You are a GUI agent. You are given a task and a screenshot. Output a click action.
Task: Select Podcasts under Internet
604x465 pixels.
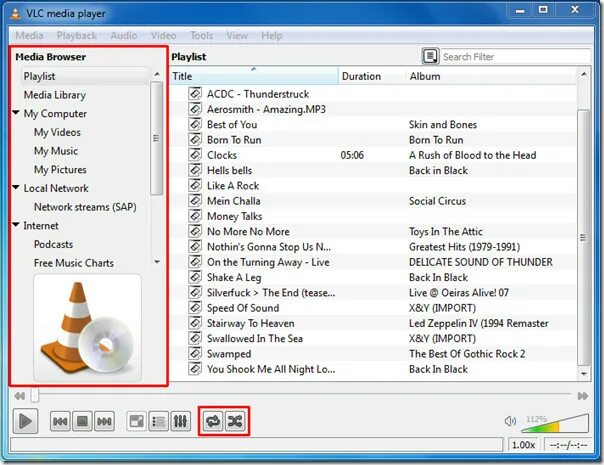tap(53, 244)
